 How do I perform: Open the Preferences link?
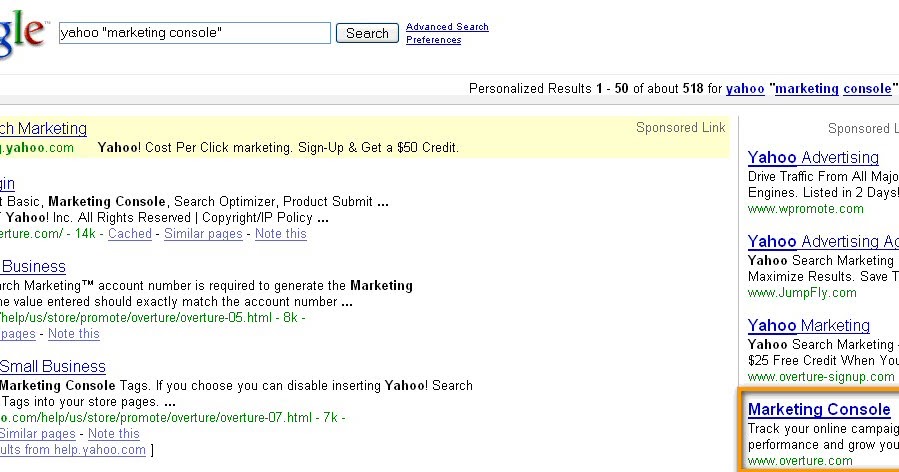433,40
